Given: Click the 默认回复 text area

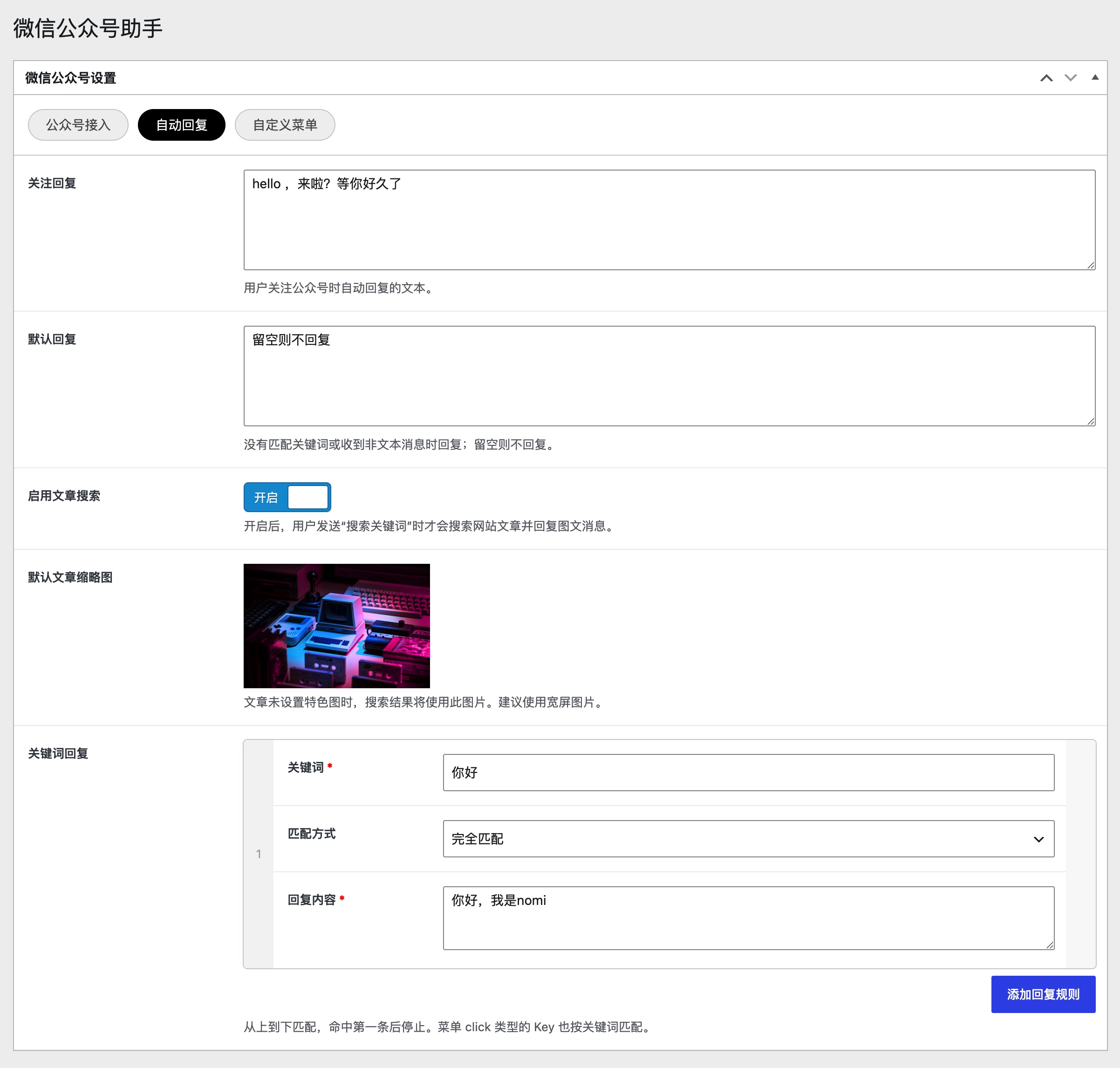Looking at the screenshot, I should [x=669, y=376].
